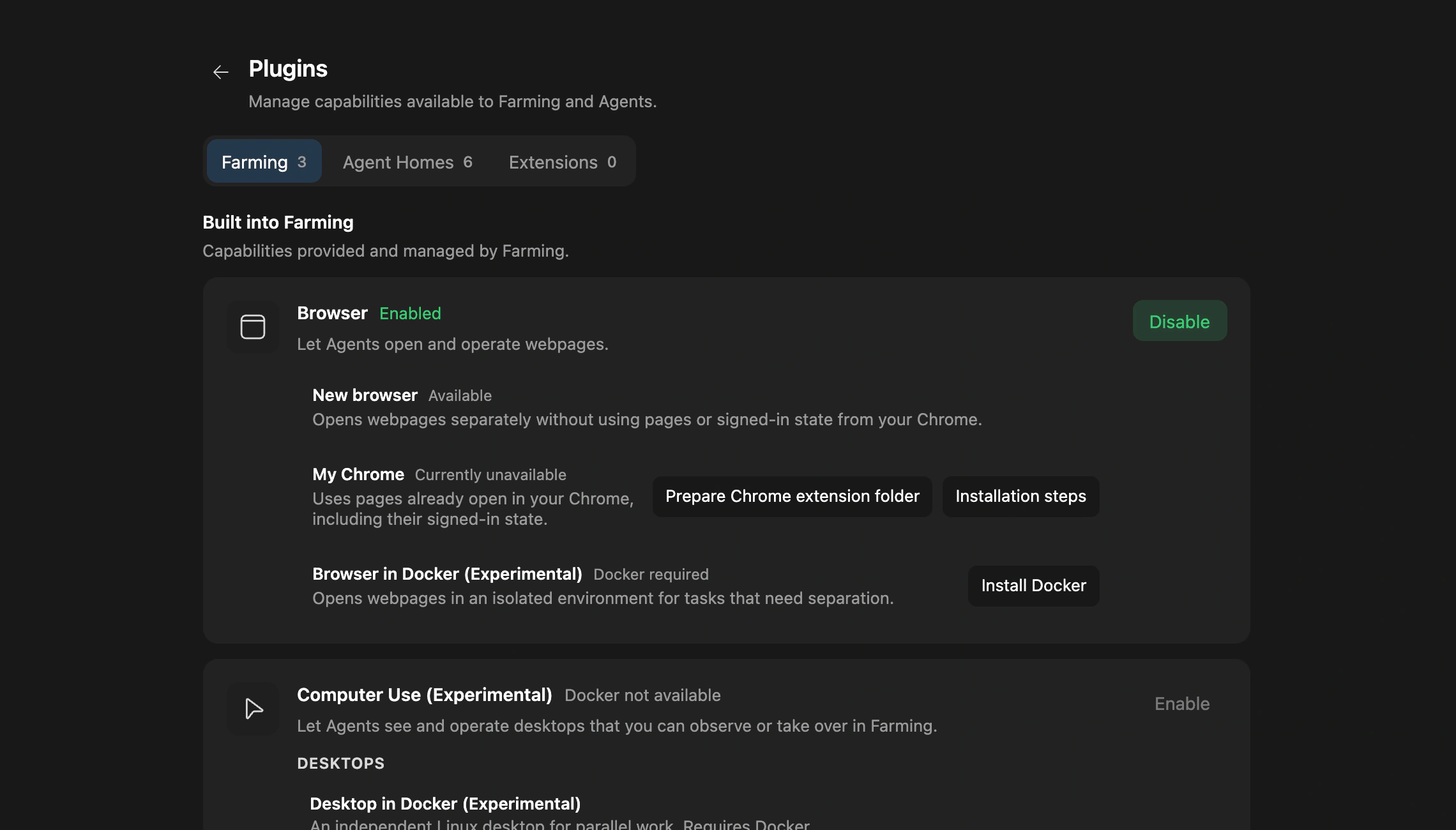This screenshot has width=1456, height=830.
Task: Click the Computer Use (Experimental) title
Action: [x=425, y=695]
